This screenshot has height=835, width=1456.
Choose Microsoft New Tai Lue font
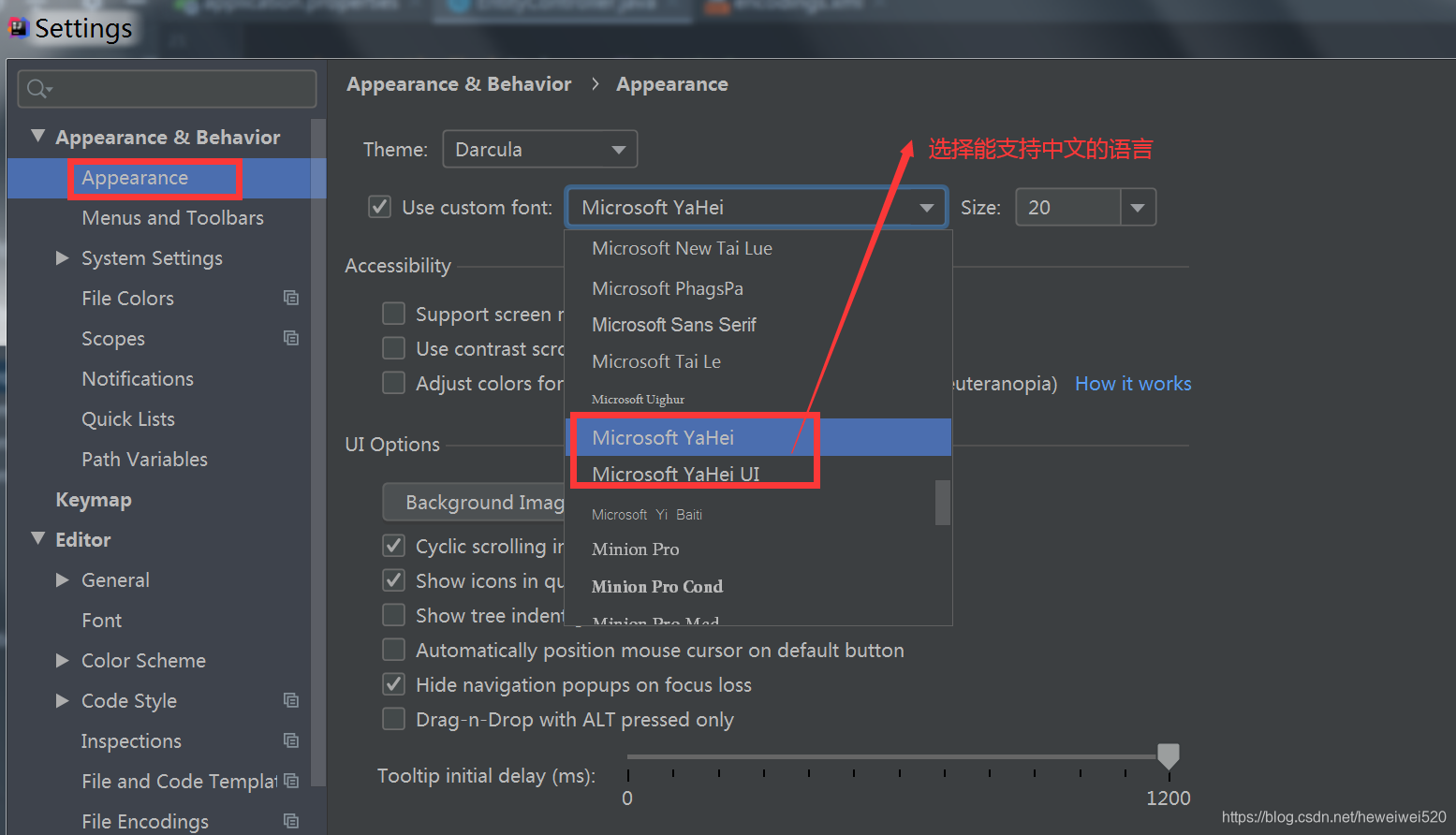[759, 248]
